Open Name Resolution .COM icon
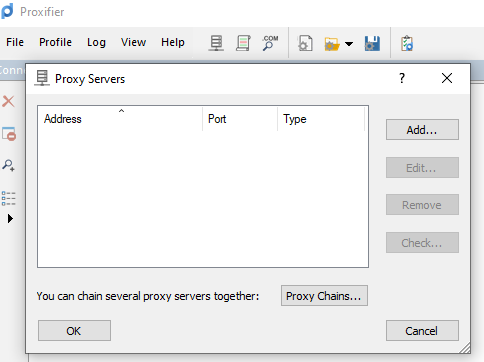Image resolution: width=484 pixels, height=362 pixels. (x=270, y=43)
